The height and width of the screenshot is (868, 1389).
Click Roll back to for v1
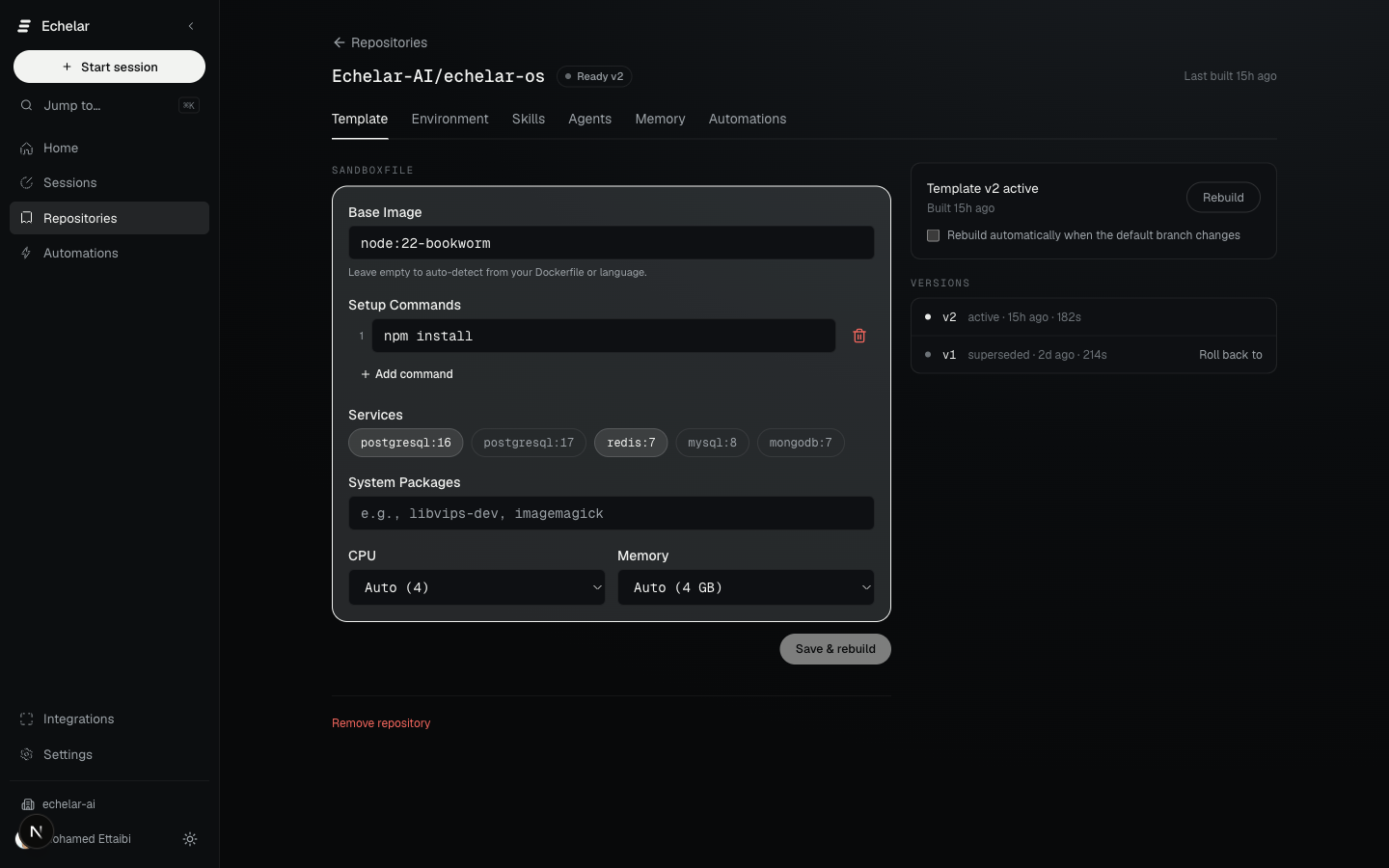1231,355
